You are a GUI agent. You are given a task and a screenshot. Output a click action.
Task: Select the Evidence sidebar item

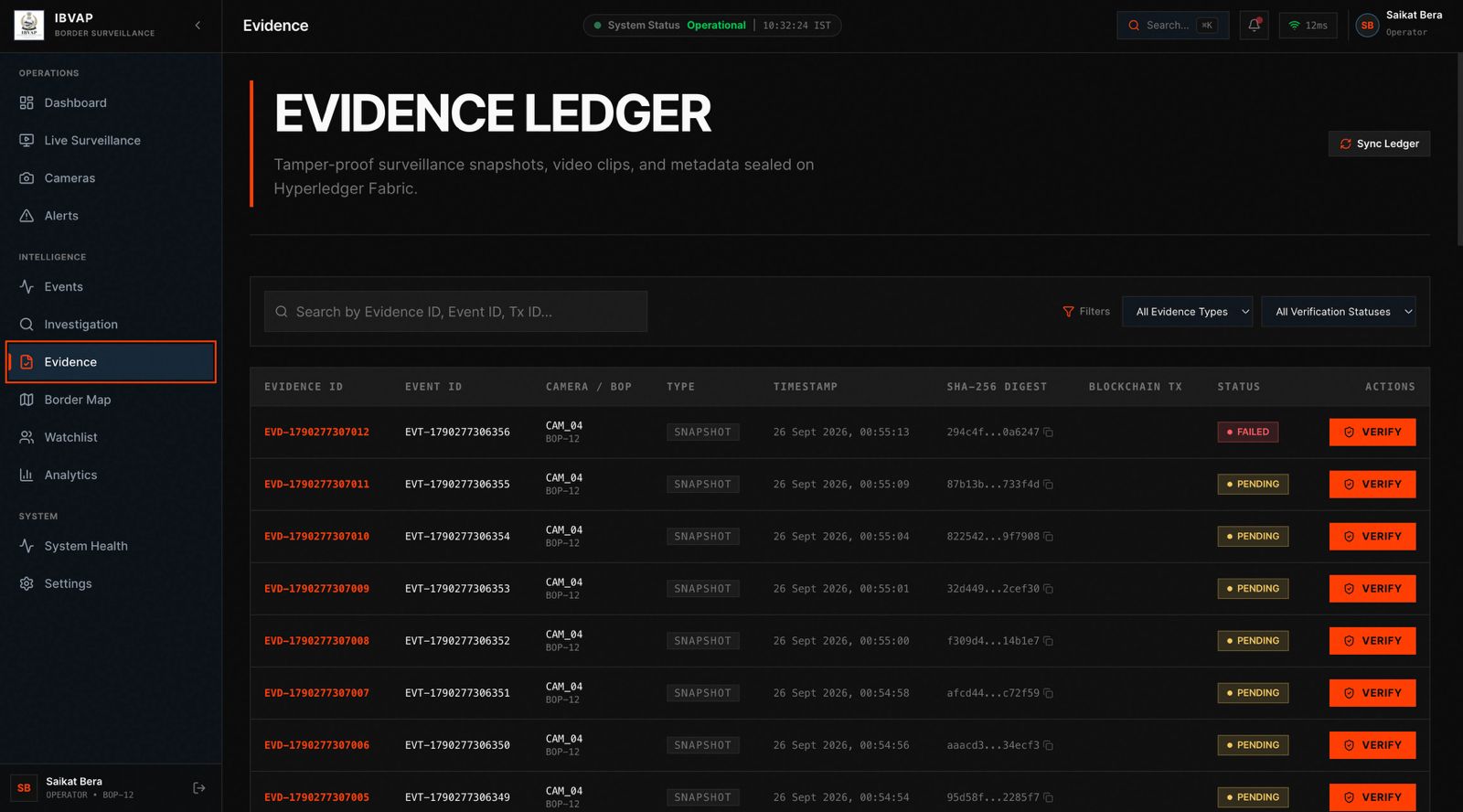click(111, 362)
